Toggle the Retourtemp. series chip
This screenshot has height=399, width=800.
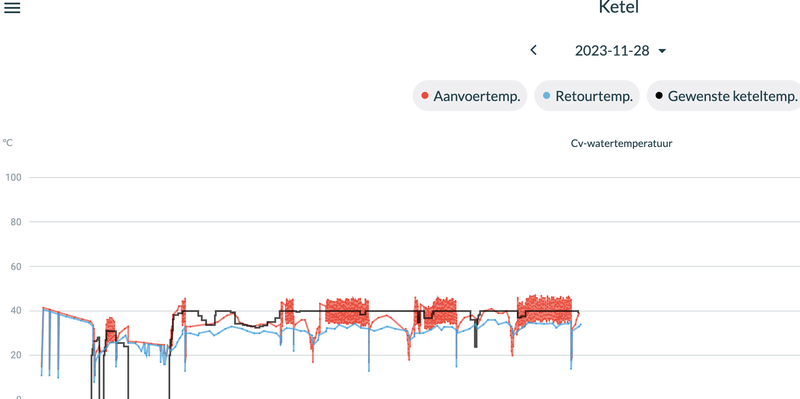tap(587, 96)
